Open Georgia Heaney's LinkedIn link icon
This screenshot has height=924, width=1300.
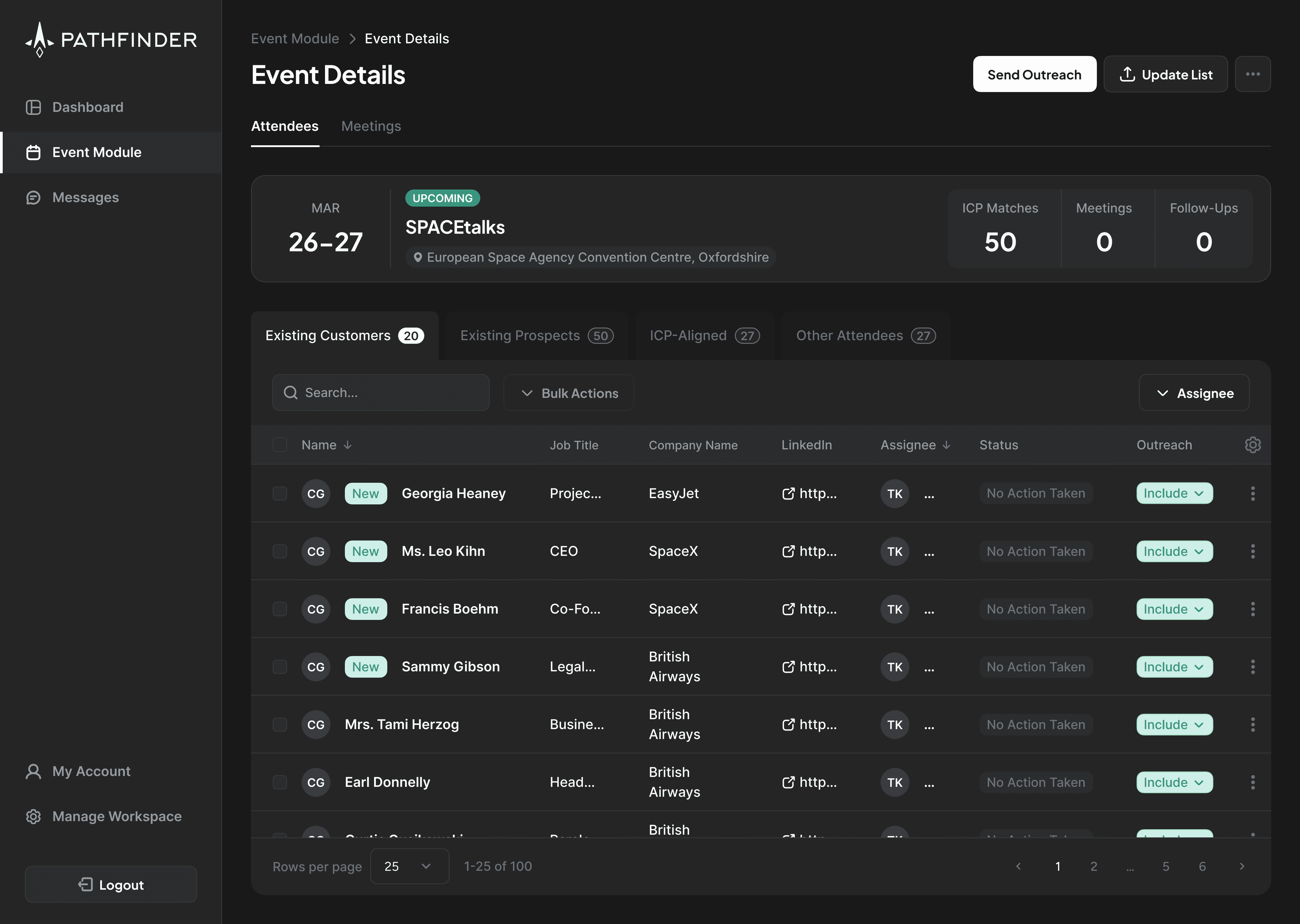(x=788, y=493)
